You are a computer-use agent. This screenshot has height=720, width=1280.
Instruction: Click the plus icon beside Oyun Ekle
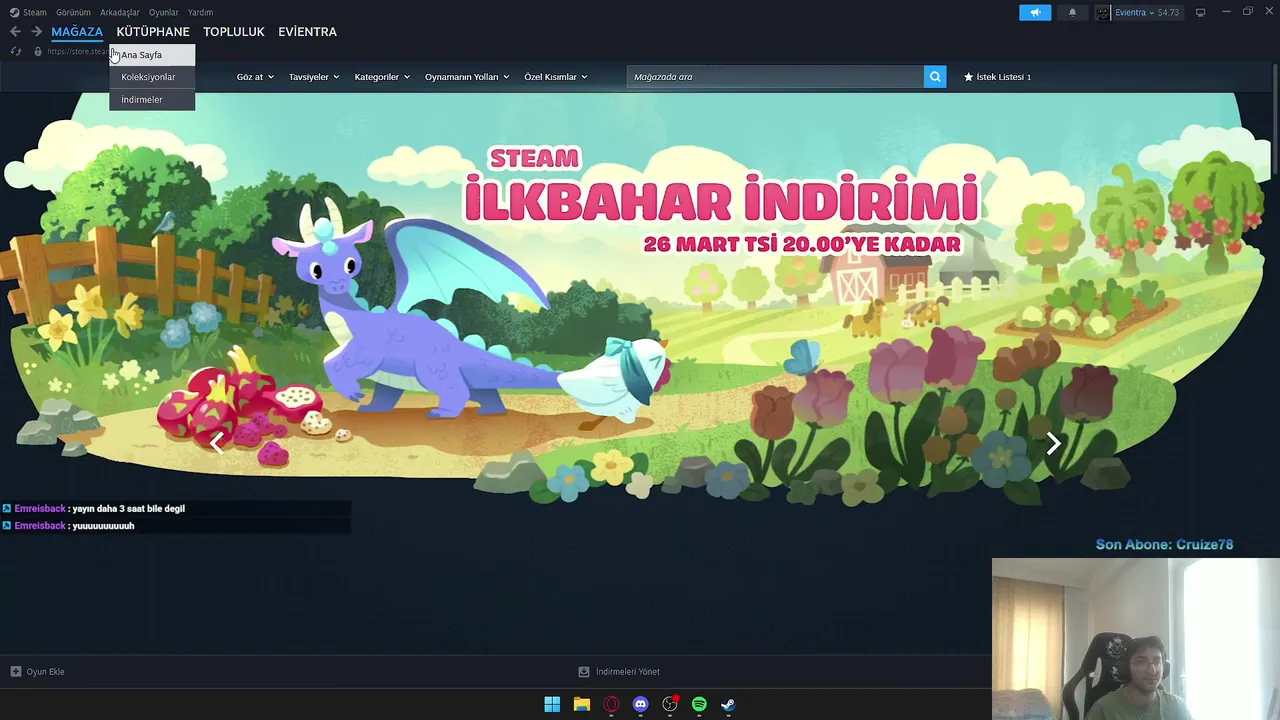tap(15, 671)
